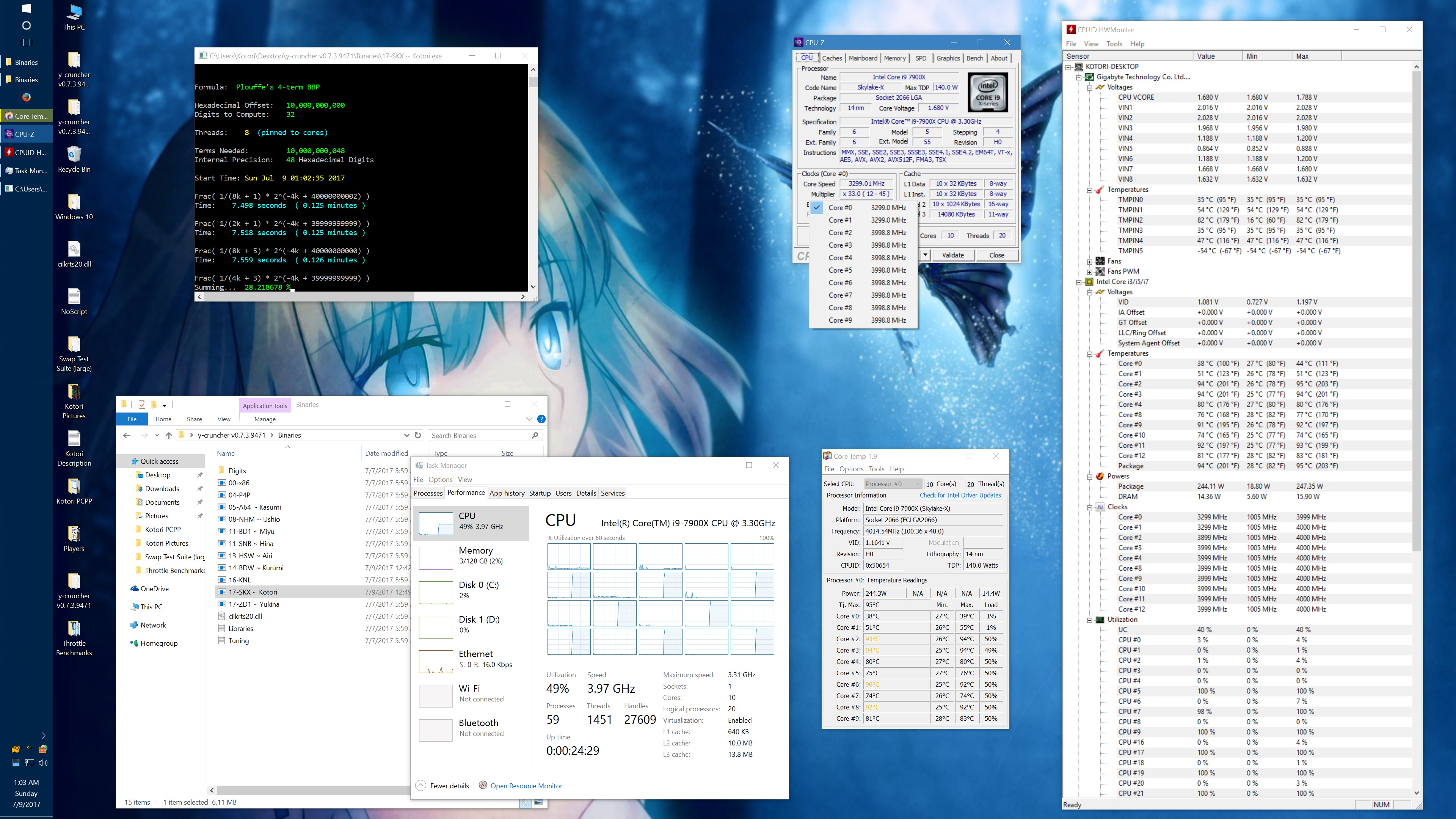The width and height of the screenshot is (1456, 819).
Task: Go up one folder level in Explorer
Action: (x=168, y=435)
